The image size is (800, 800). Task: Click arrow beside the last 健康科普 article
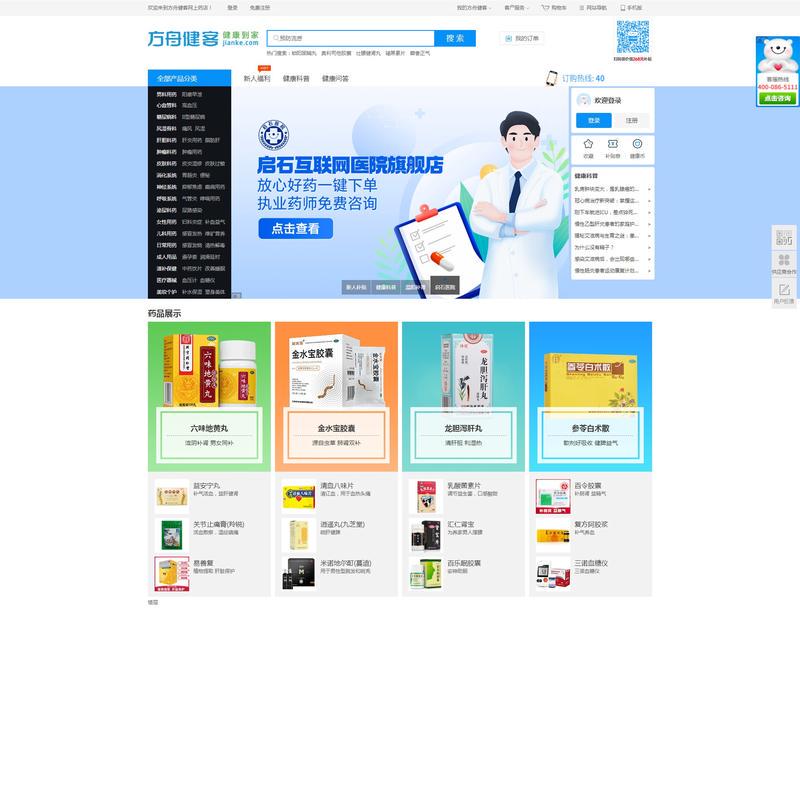(x=649, y=271)
